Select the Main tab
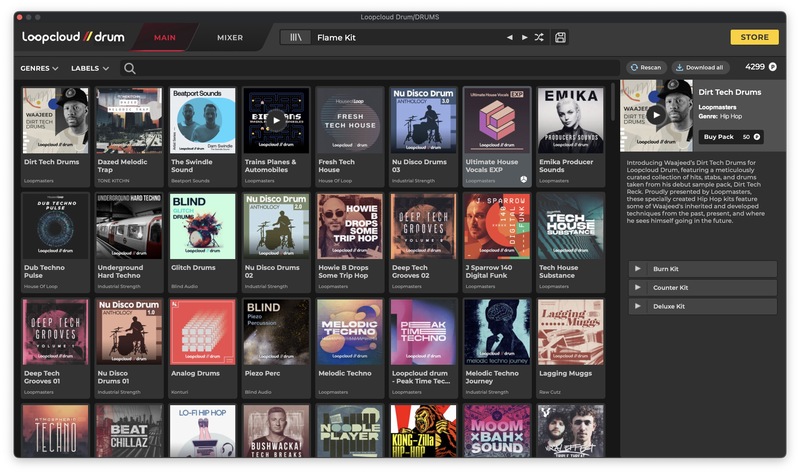Viewport: 800px width, 474px height. tap(164, 38)
